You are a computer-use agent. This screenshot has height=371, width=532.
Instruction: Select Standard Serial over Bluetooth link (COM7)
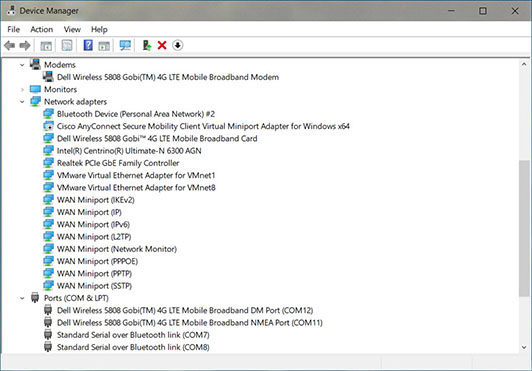coord(133,335)
